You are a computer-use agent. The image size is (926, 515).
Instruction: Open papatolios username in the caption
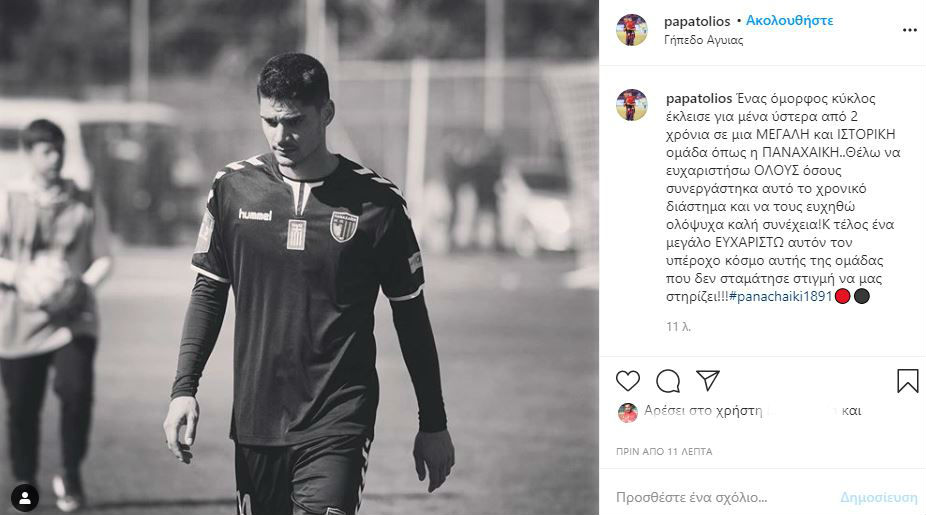pos(699,99)
